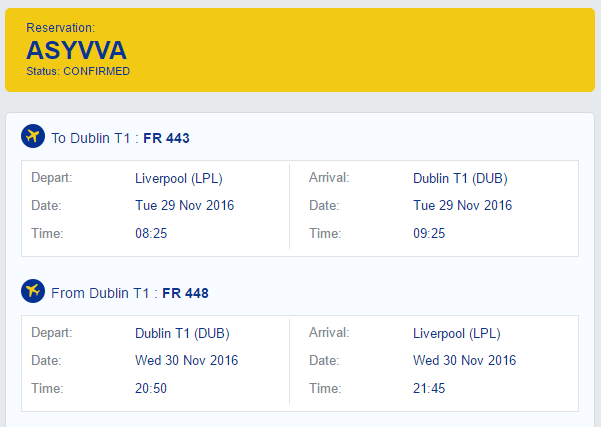Click return arrival time 21:45
Image resolution: width=601 pixels, height=427 pixels.
pos(429,388)
